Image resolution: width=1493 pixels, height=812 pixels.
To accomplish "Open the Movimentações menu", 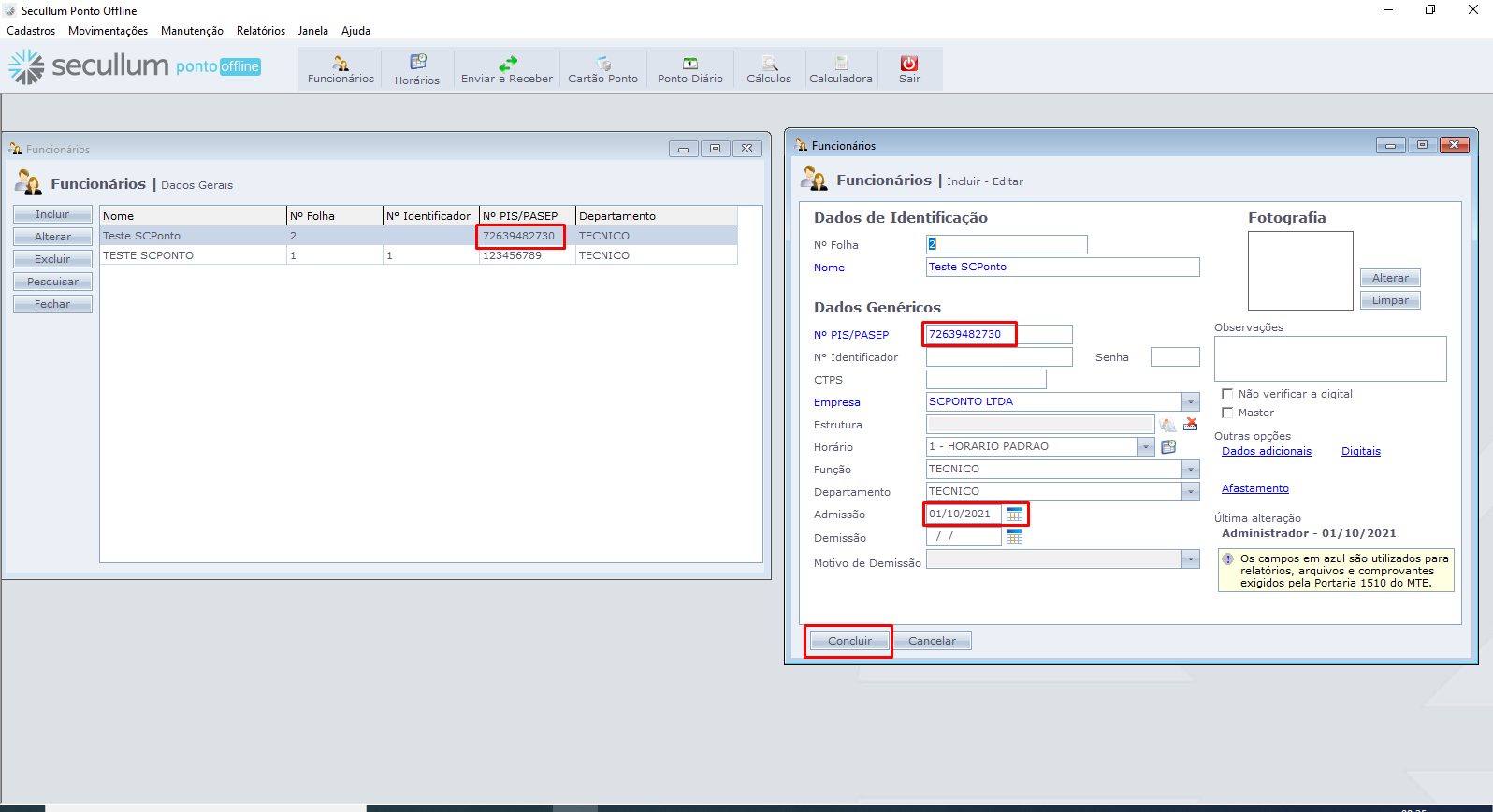I will [108, 31].
